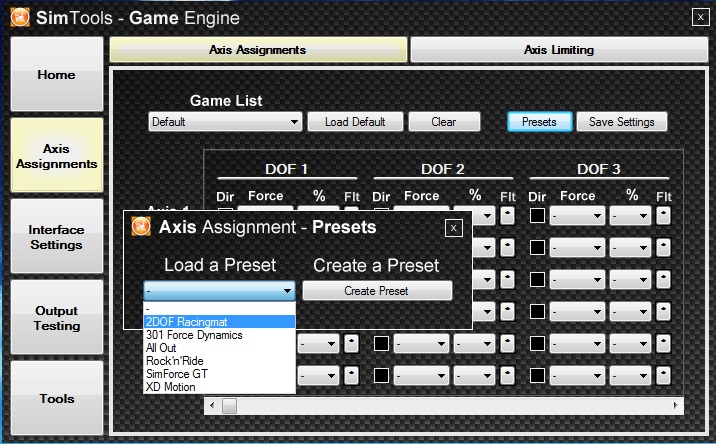This screenshot has width=716, height=444.
Task: Click DOF 2 Flt stepper in the bottom axis row
Action: 507,375
